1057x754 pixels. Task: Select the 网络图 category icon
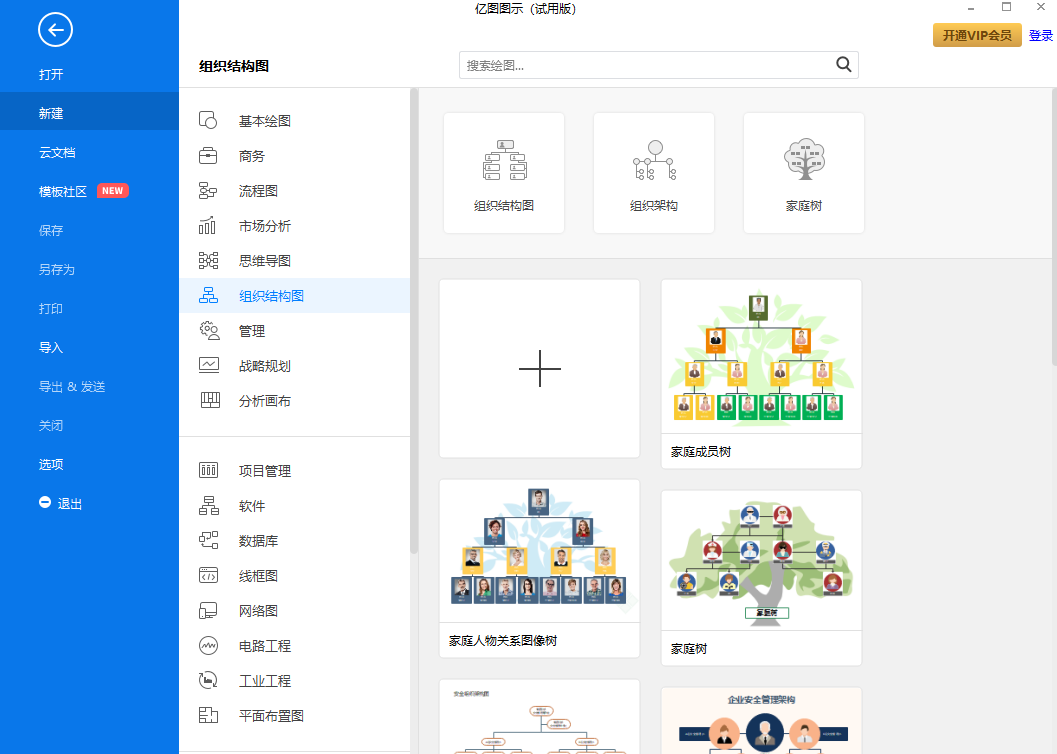click(208, 610)
